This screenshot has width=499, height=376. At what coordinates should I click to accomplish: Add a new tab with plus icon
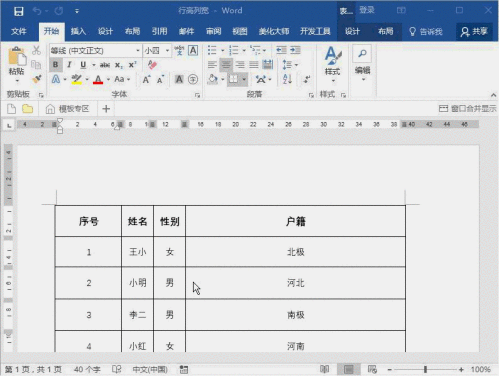point(106,109)
